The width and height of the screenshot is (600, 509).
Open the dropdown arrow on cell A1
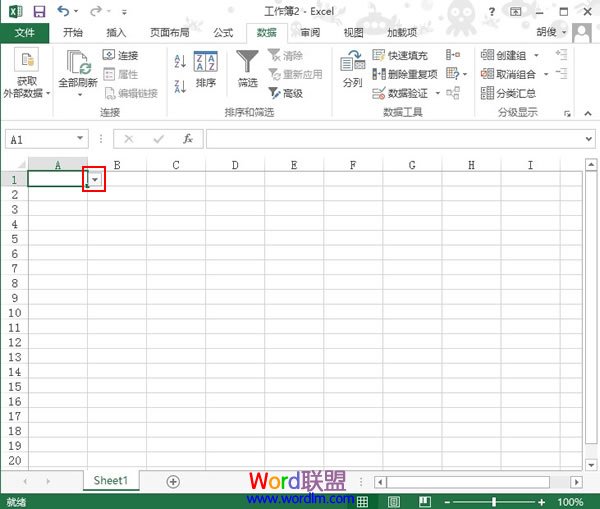point(95,179)
